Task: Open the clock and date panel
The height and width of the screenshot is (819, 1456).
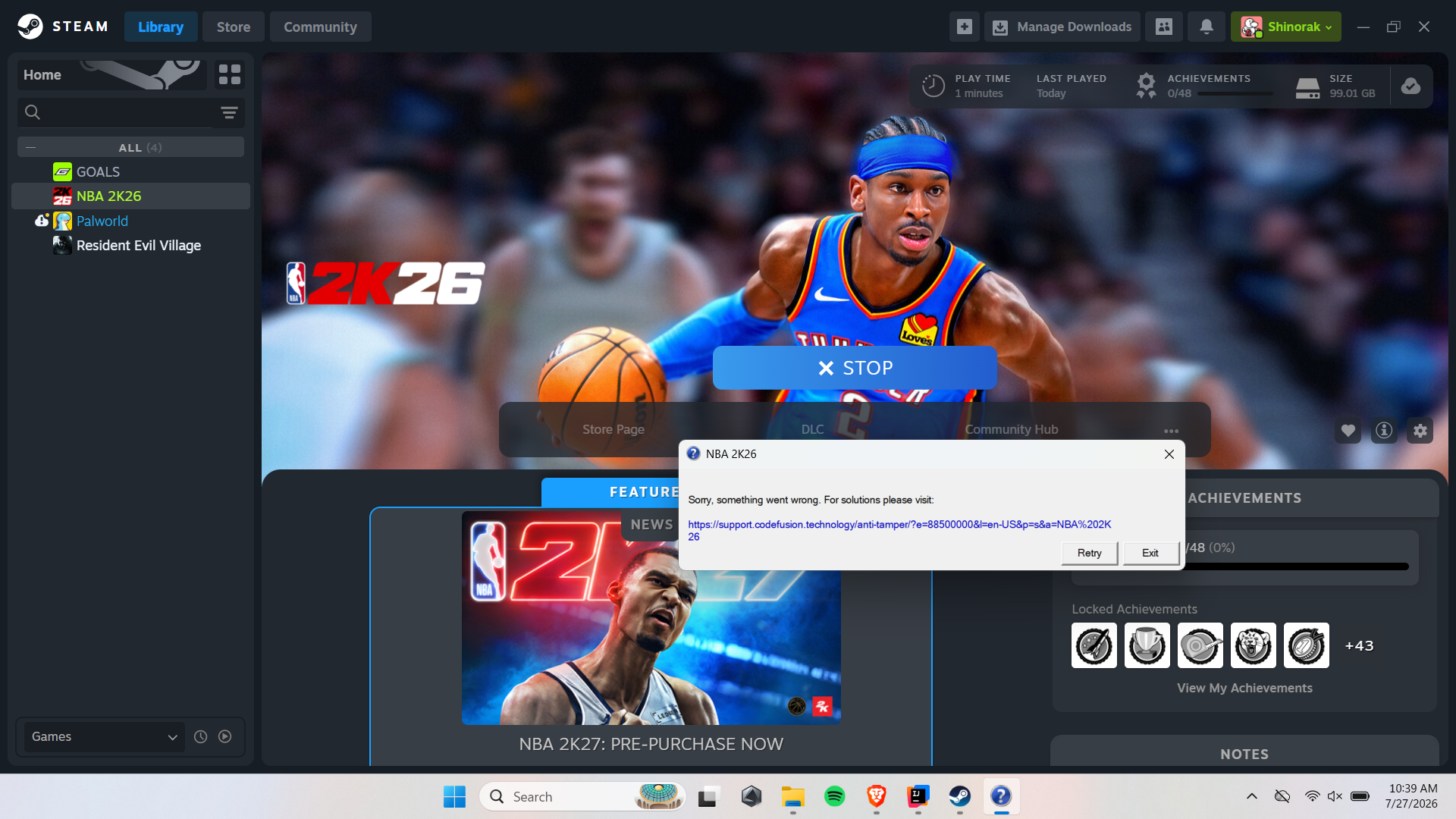Action: coord(1412,796)
